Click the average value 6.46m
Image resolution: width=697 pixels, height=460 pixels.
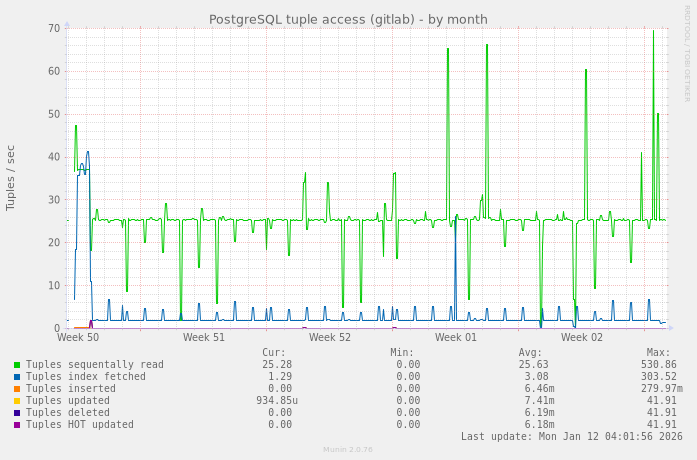pyautogui.click(x=540, y=388)
